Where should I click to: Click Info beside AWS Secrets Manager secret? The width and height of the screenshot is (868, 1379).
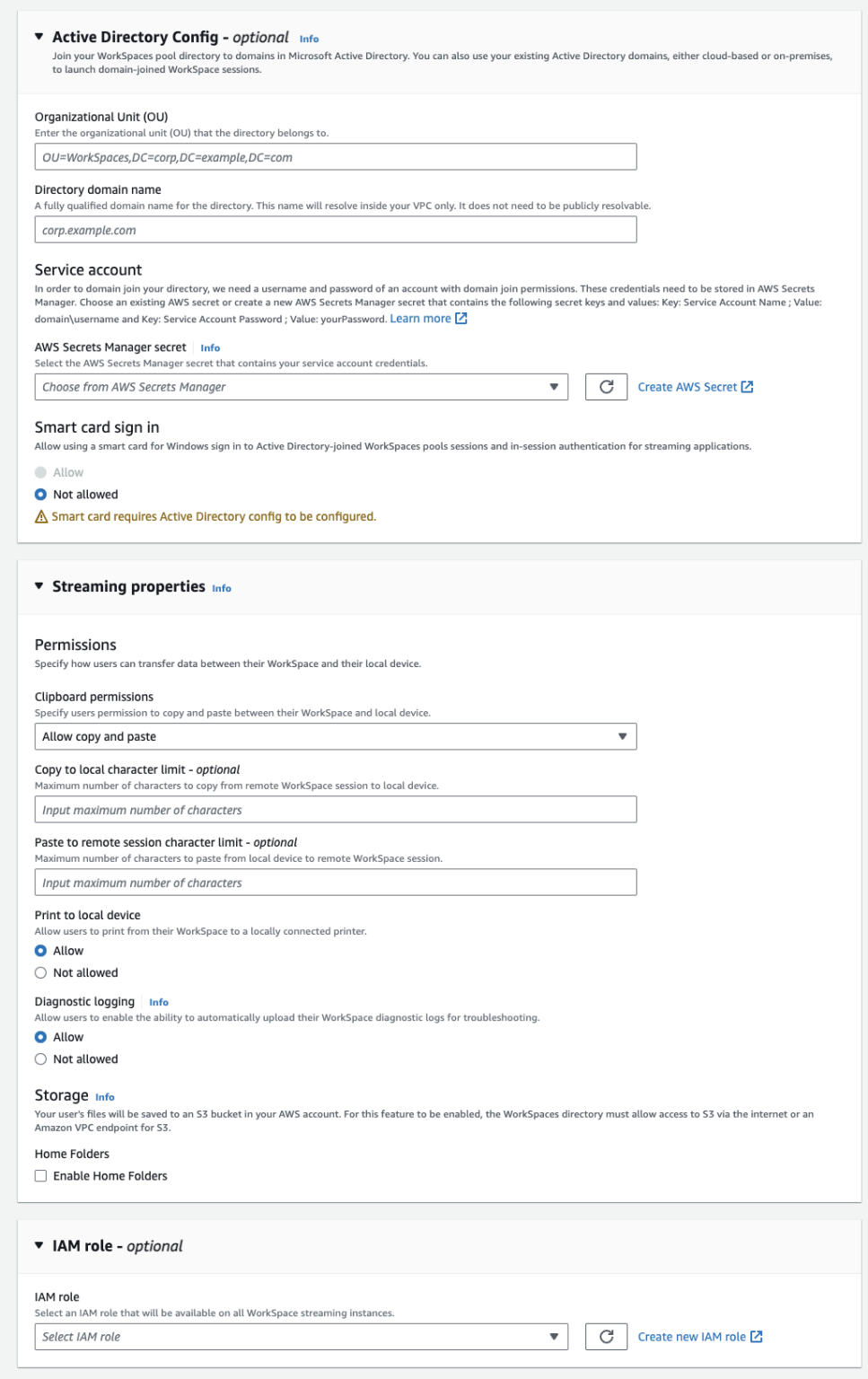click(x=209, y=348)
